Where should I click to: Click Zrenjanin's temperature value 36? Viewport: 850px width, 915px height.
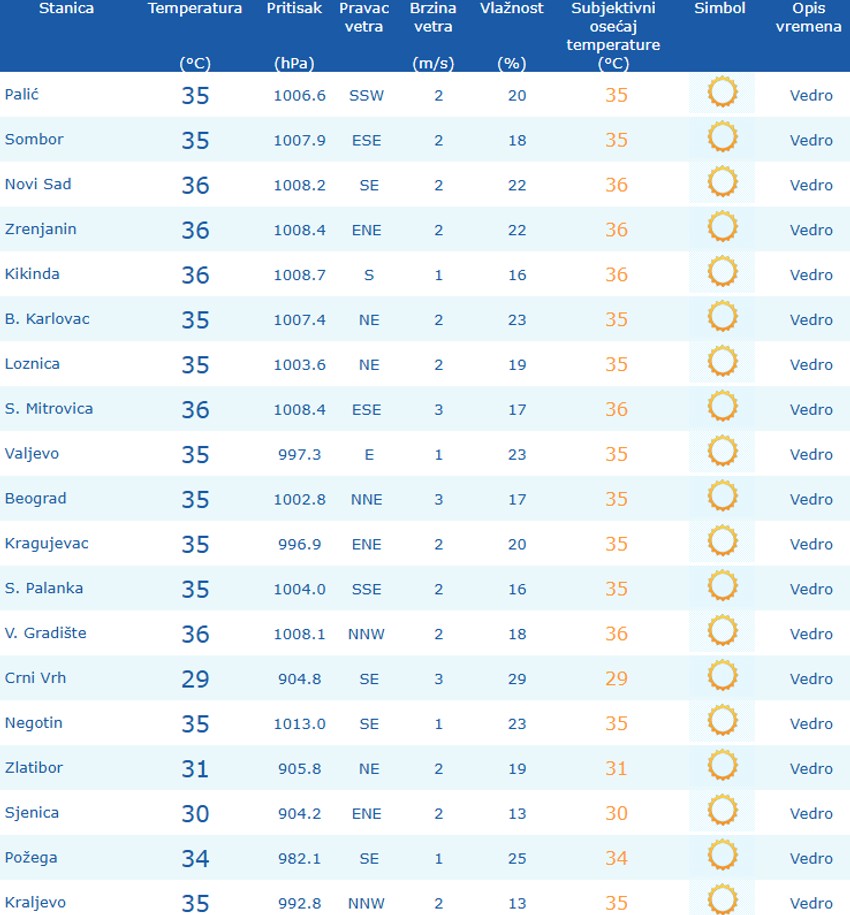(x=195, y=230)
